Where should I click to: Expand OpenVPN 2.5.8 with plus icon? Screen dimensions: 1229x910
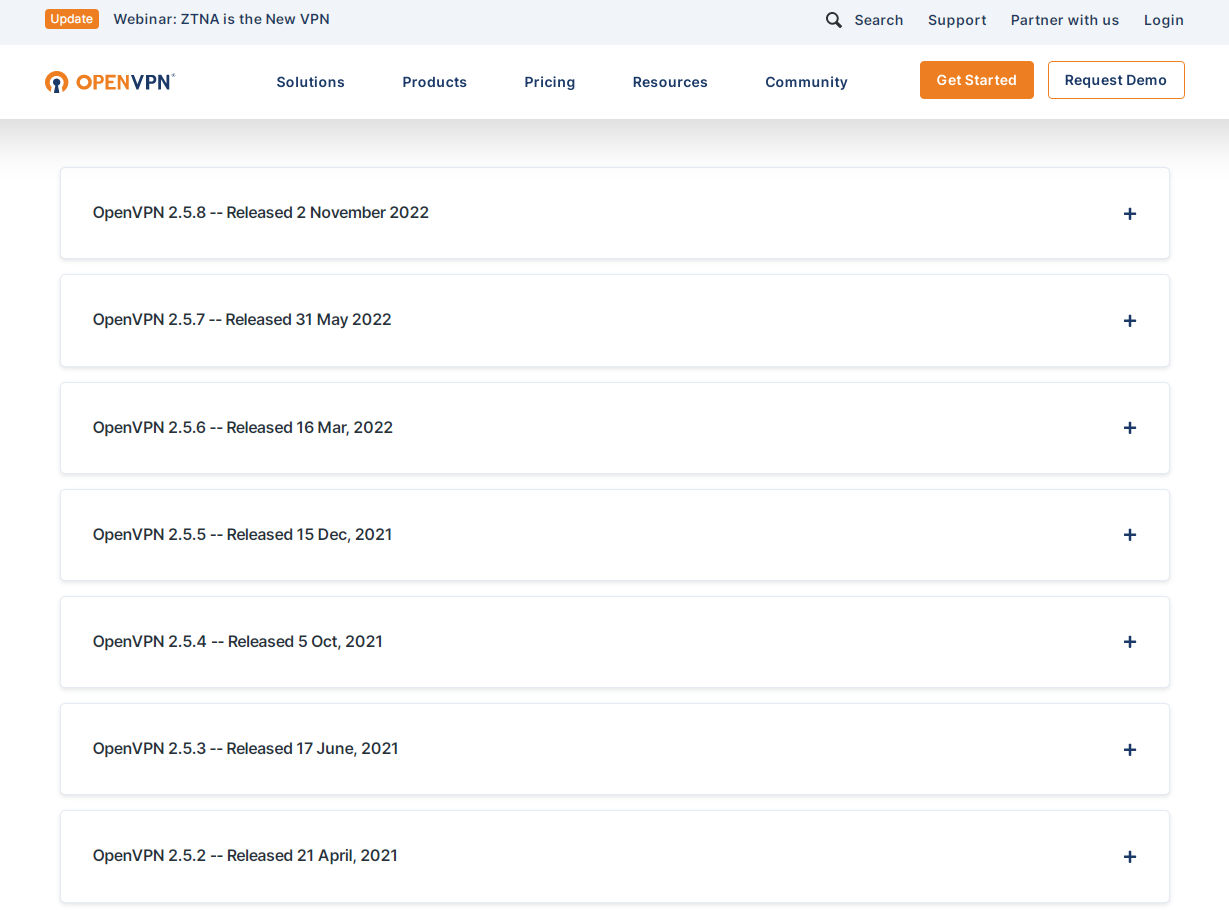pos(1130,214)
